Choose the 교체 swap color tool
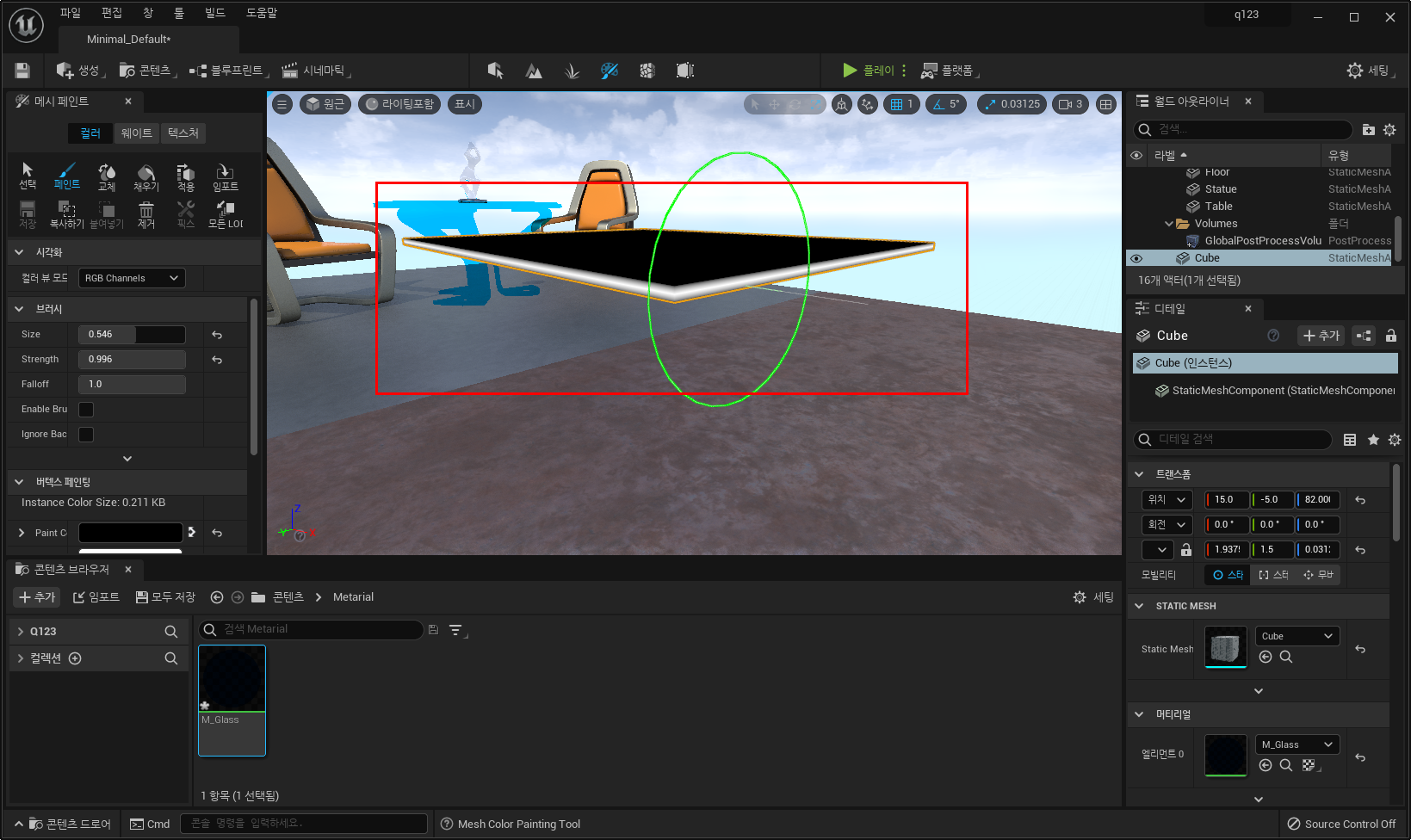Screen dimensions: 1411x840 point(106,176)
